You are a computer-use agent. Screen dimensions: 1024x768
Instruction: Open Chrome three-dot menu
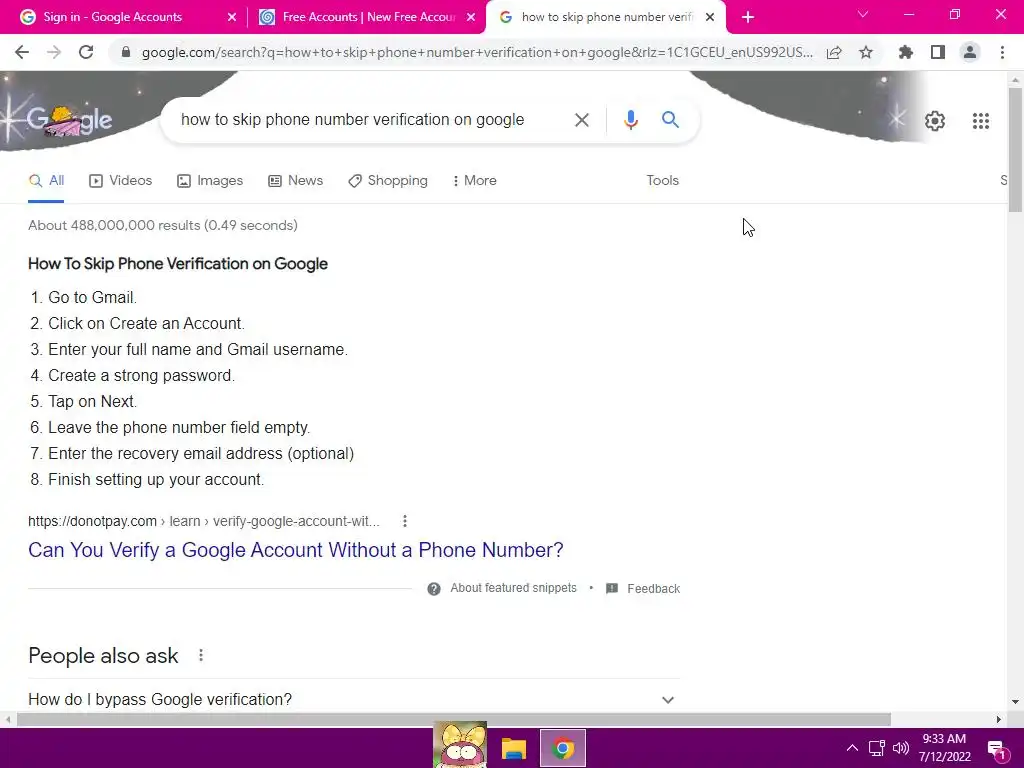[1002, 52]
